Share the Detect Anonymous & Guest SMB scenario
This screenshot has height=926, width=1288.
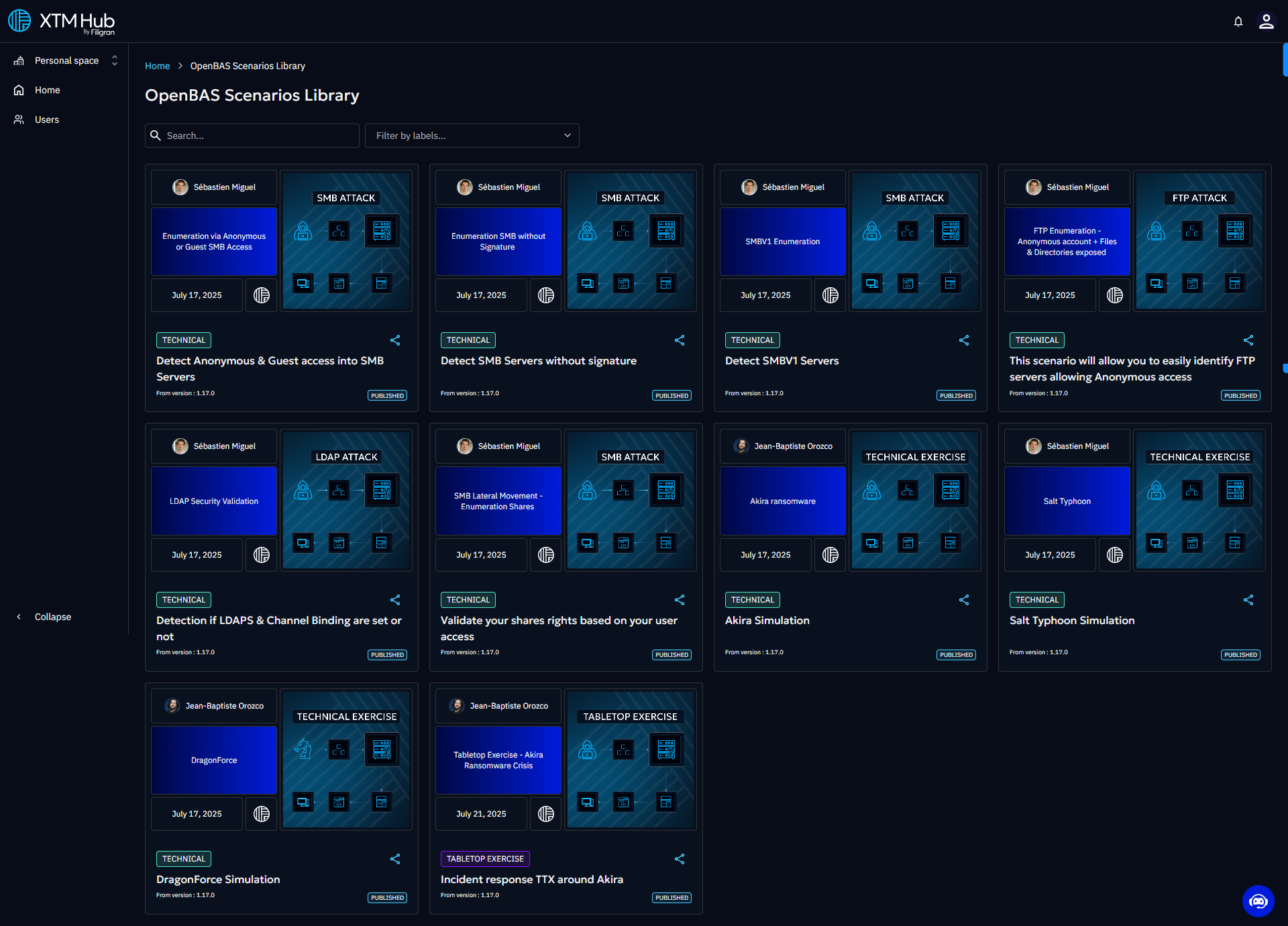pos(395,340)
